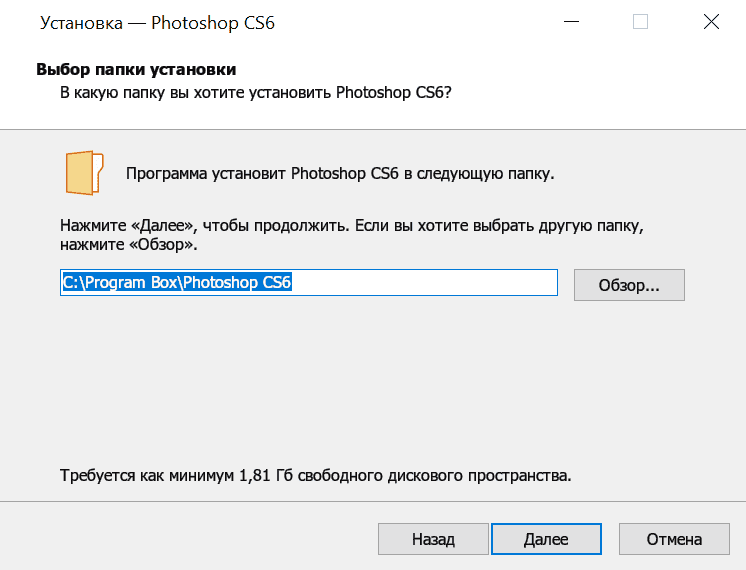Minimize the installer window

pos(571,22)
